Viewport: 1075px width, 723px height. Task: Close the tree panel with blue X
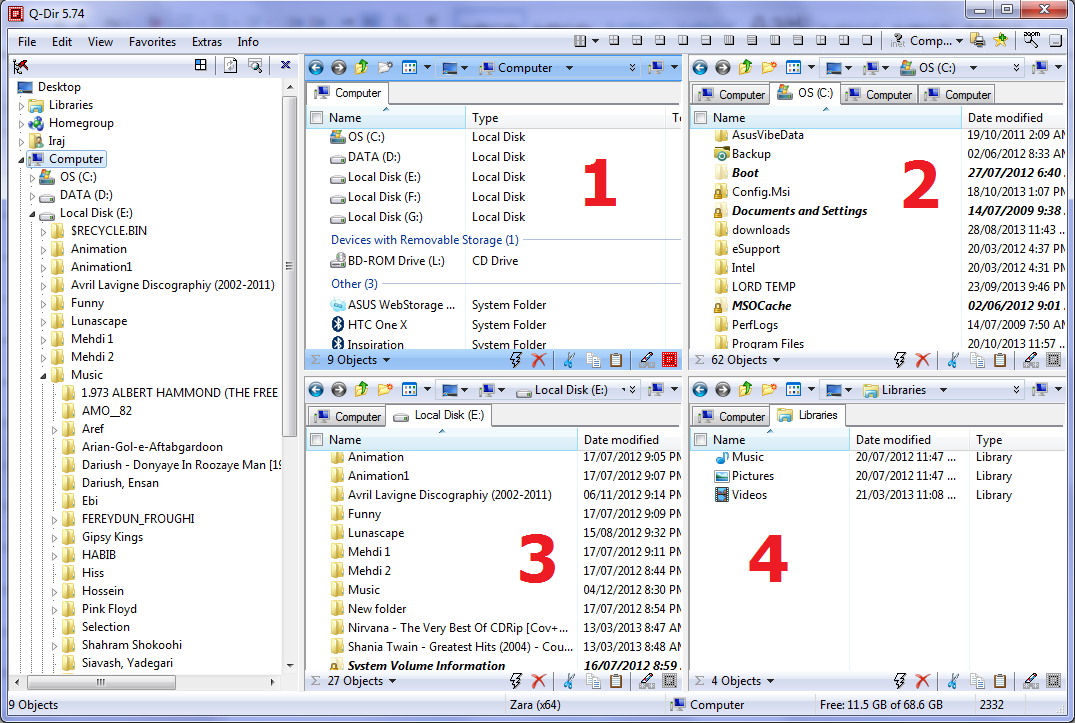pos(285,64)
